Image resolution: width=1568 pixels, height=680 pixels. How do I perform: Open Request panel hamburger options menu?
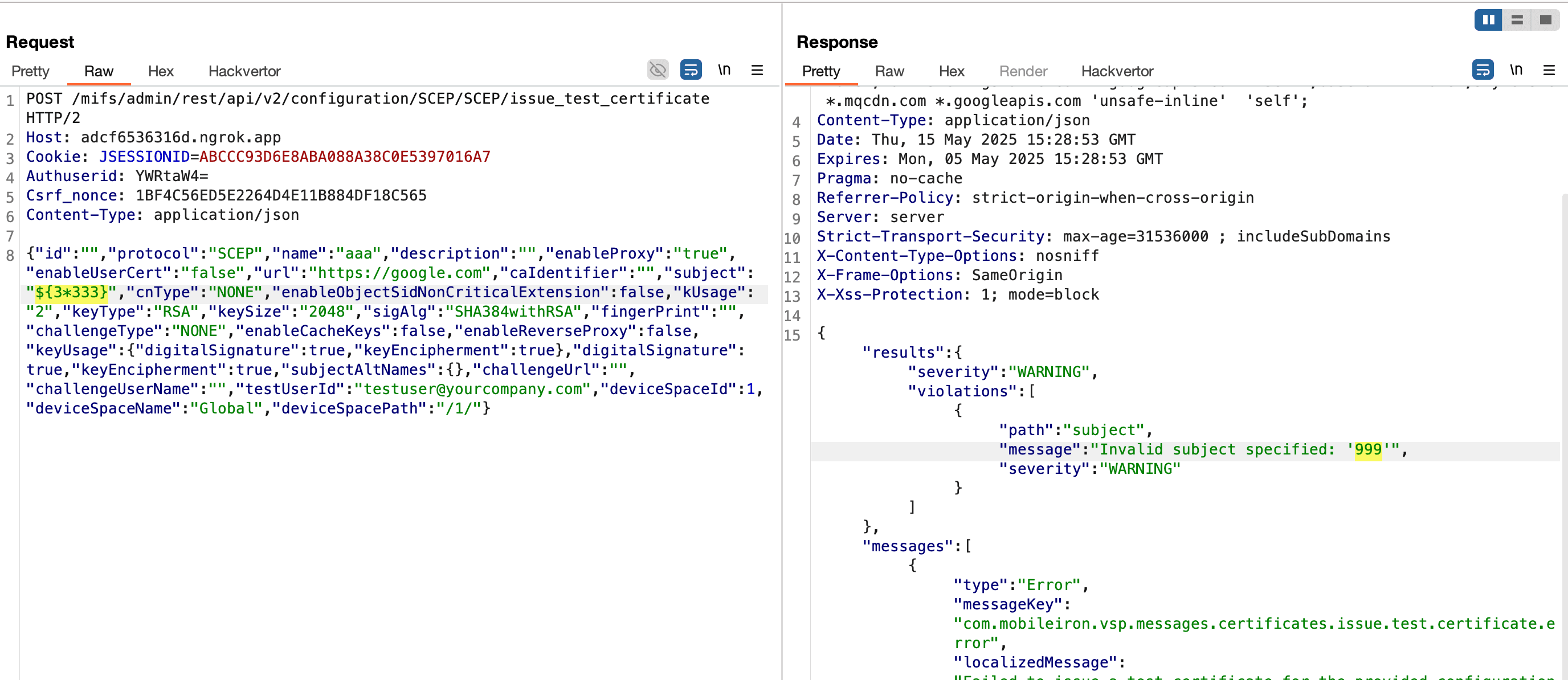click(757, 70)
